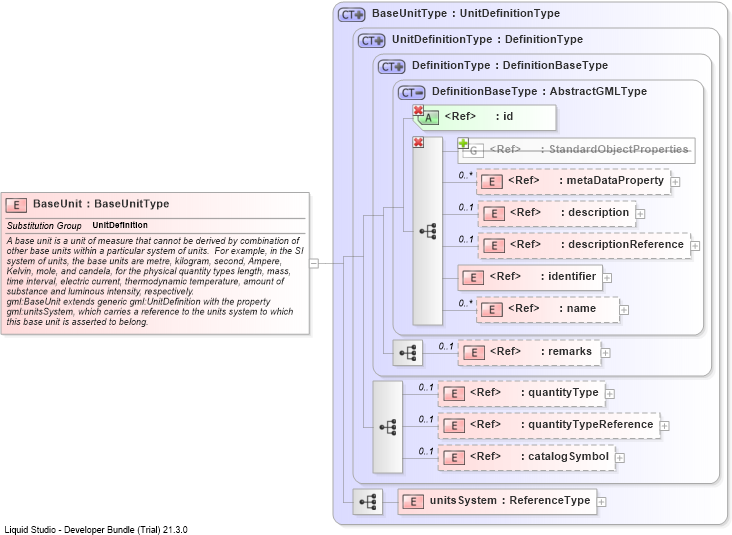The width and height of the screenshot is (732, 535).
Task: Expand the identifier element
Action: 607,278
